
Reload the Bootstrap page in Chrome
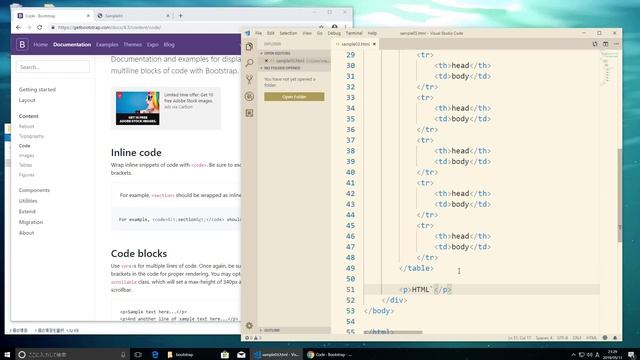[40, 27]
